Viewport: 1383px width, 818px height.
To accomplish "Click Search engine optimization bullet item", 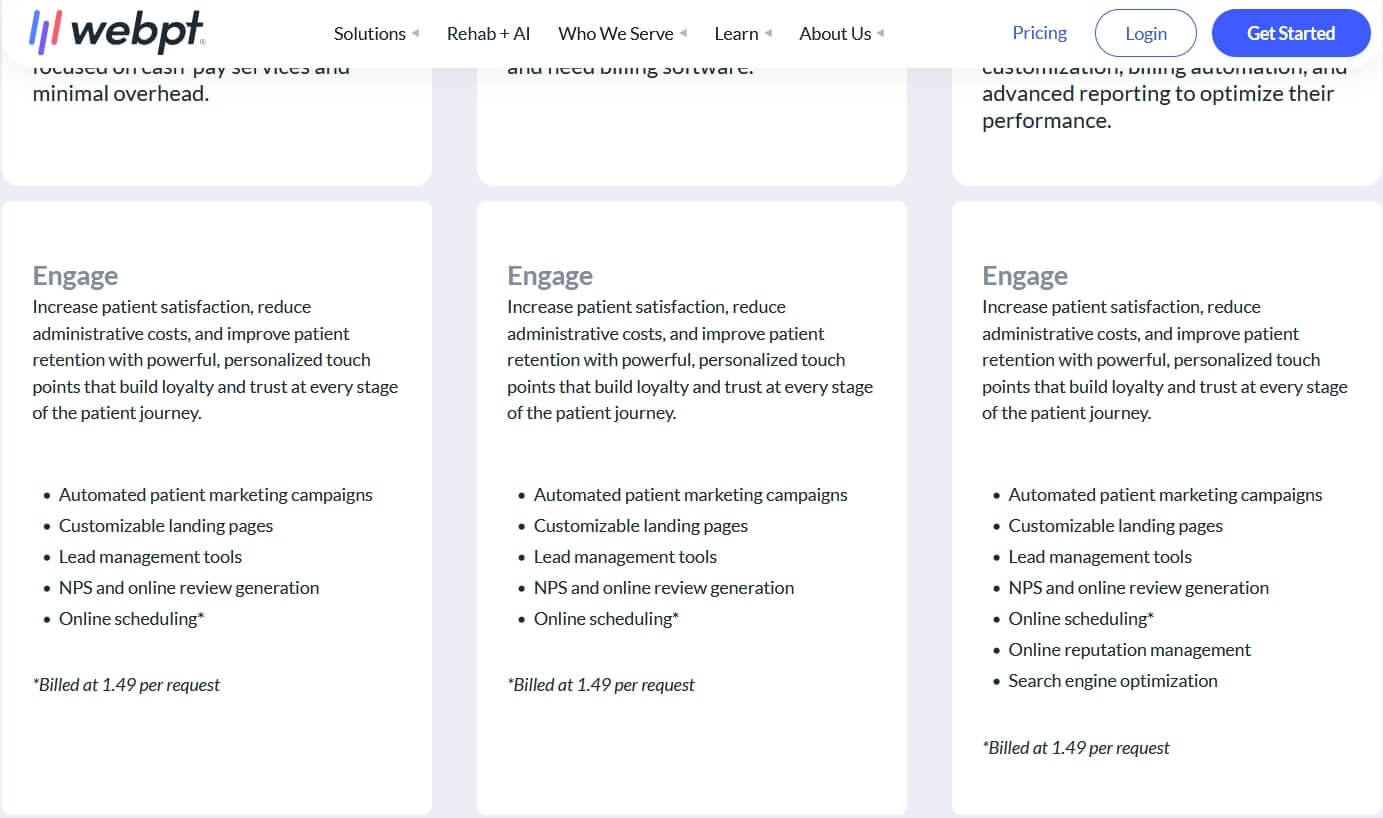I will pyautogui.click(x=1113, y=680).
